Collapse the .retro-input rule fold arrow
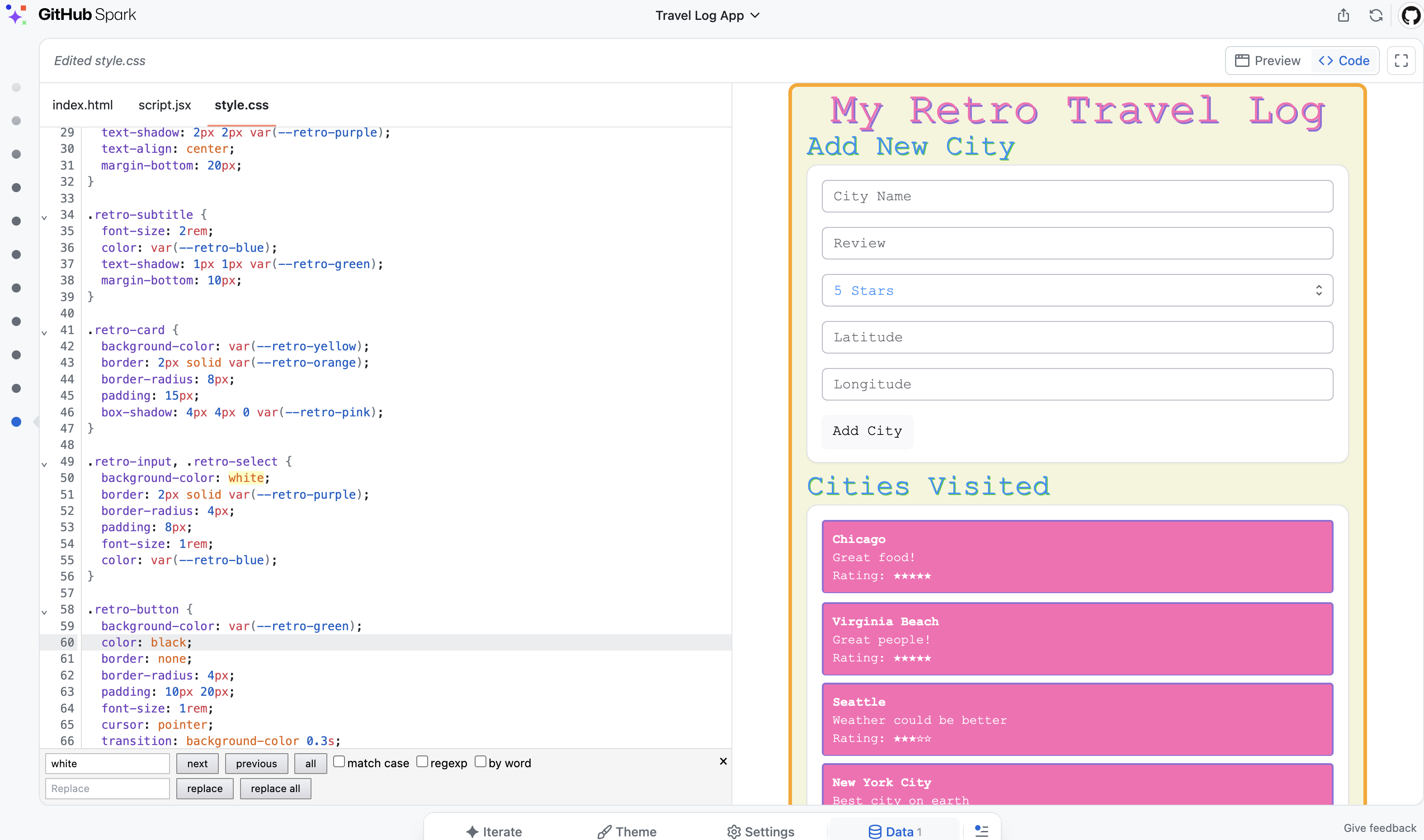The image size is (1424, 840). [x=44, y=464]
